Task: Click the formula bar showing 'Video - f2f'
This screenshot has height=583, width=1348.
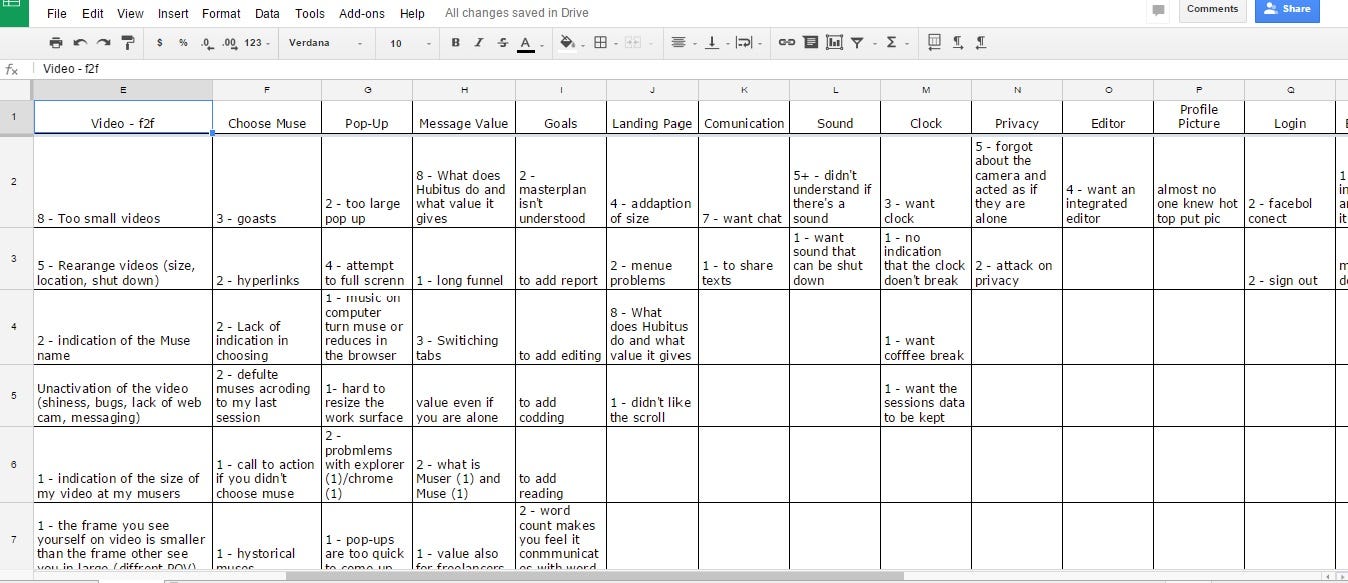Action: click(x=690, y=69)
